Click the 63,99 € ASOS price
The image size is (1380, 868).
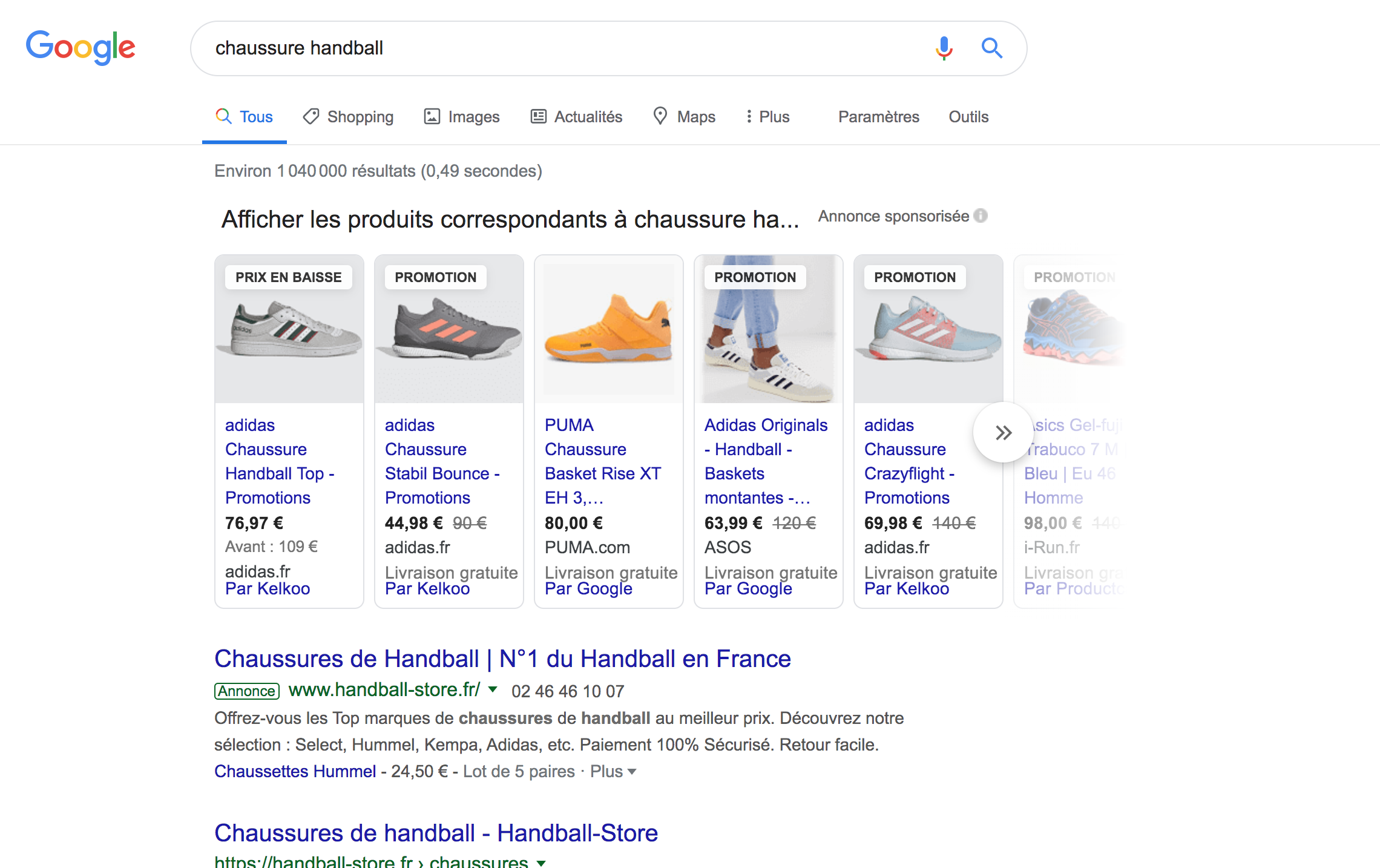point(734,523)
